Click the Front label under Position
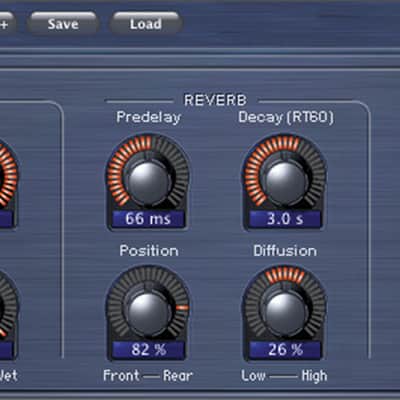 click(121, 376)
